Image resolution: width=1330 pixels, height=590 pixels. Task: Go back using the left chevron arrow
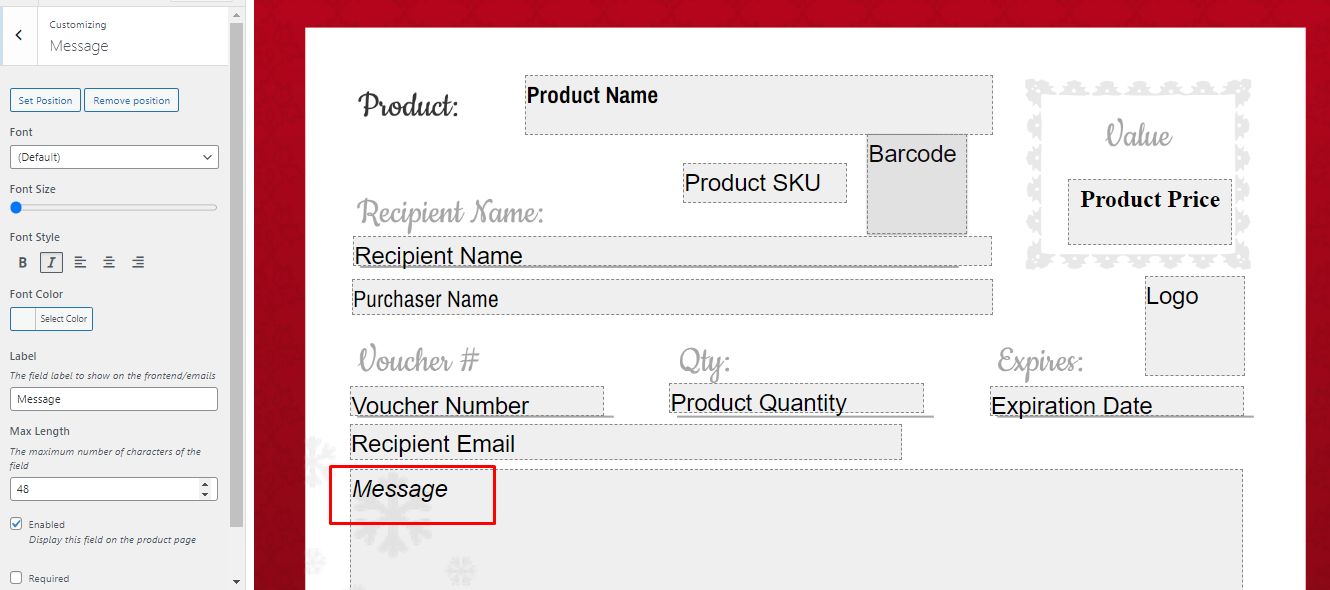coord(19,36)
